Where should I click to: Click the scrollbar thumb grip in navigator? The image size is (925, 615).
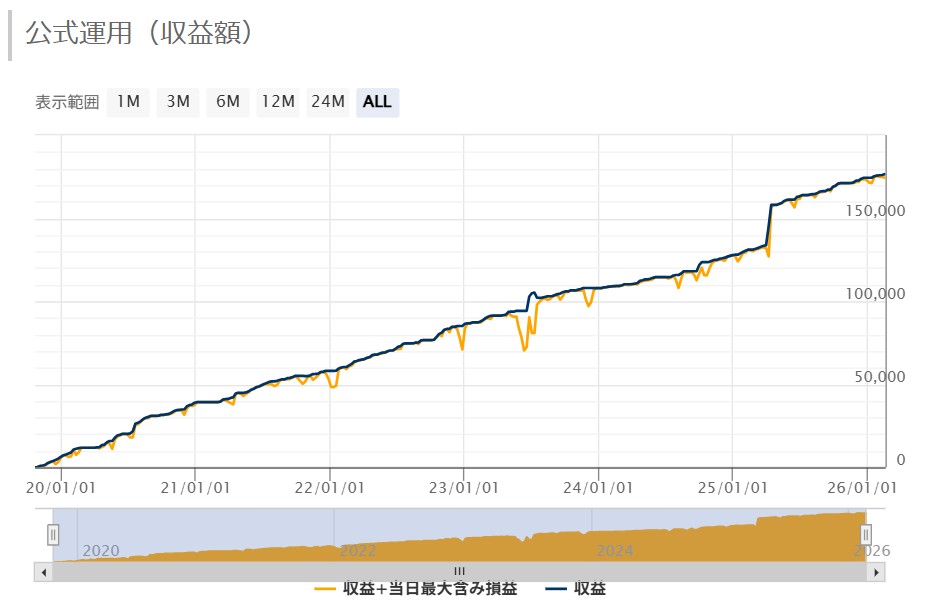(460, 572)
